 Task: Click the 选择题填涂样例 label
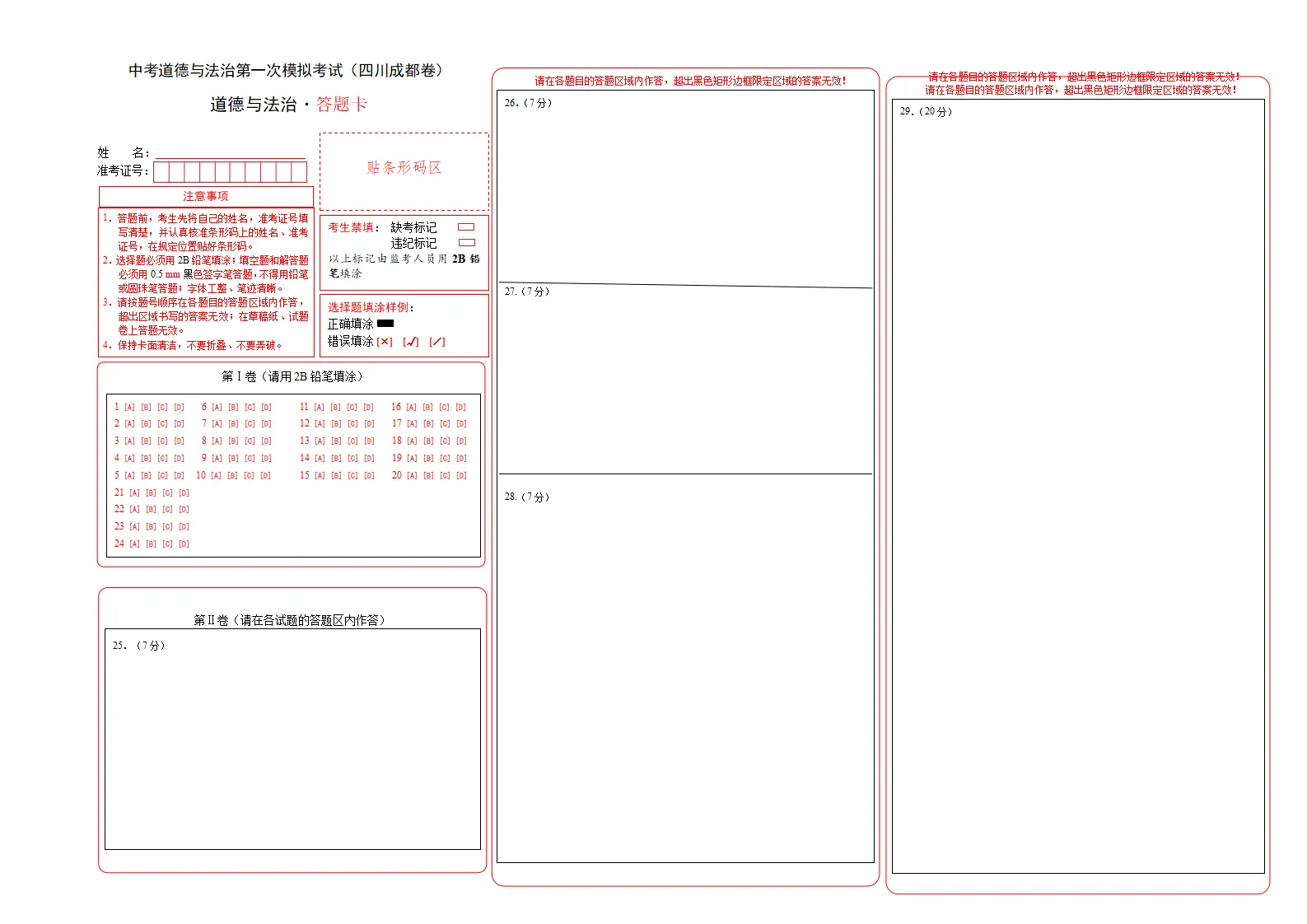point(371,307)
